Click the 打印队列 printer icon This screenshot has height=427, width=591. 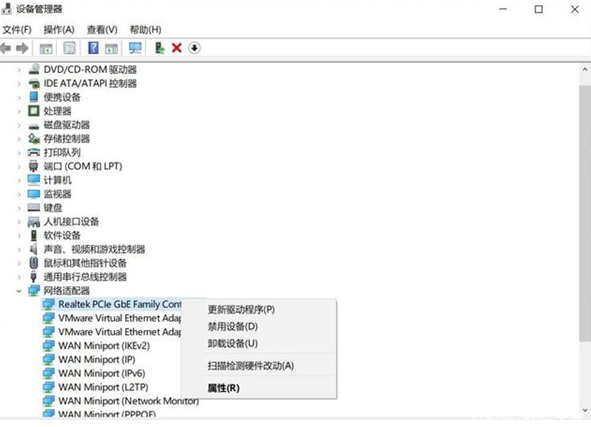point(34,152)
